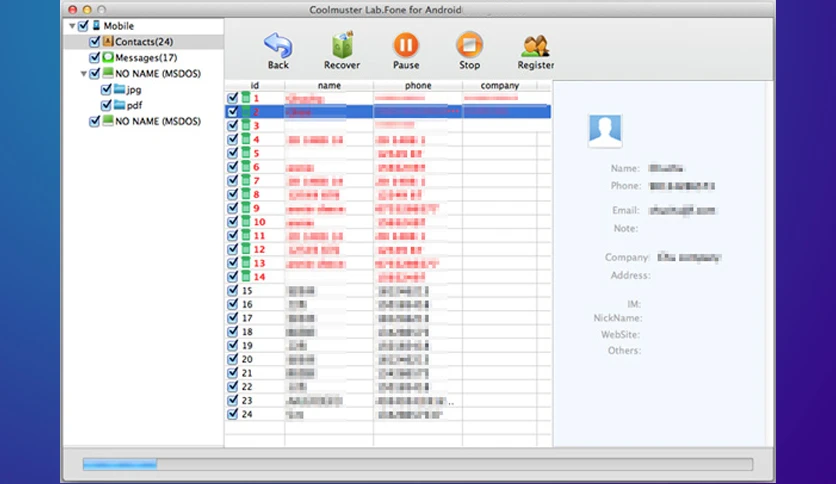This screenshot has width=836, height=484.
Task: Open the Register icon
Action: click(x=535, y=46)
